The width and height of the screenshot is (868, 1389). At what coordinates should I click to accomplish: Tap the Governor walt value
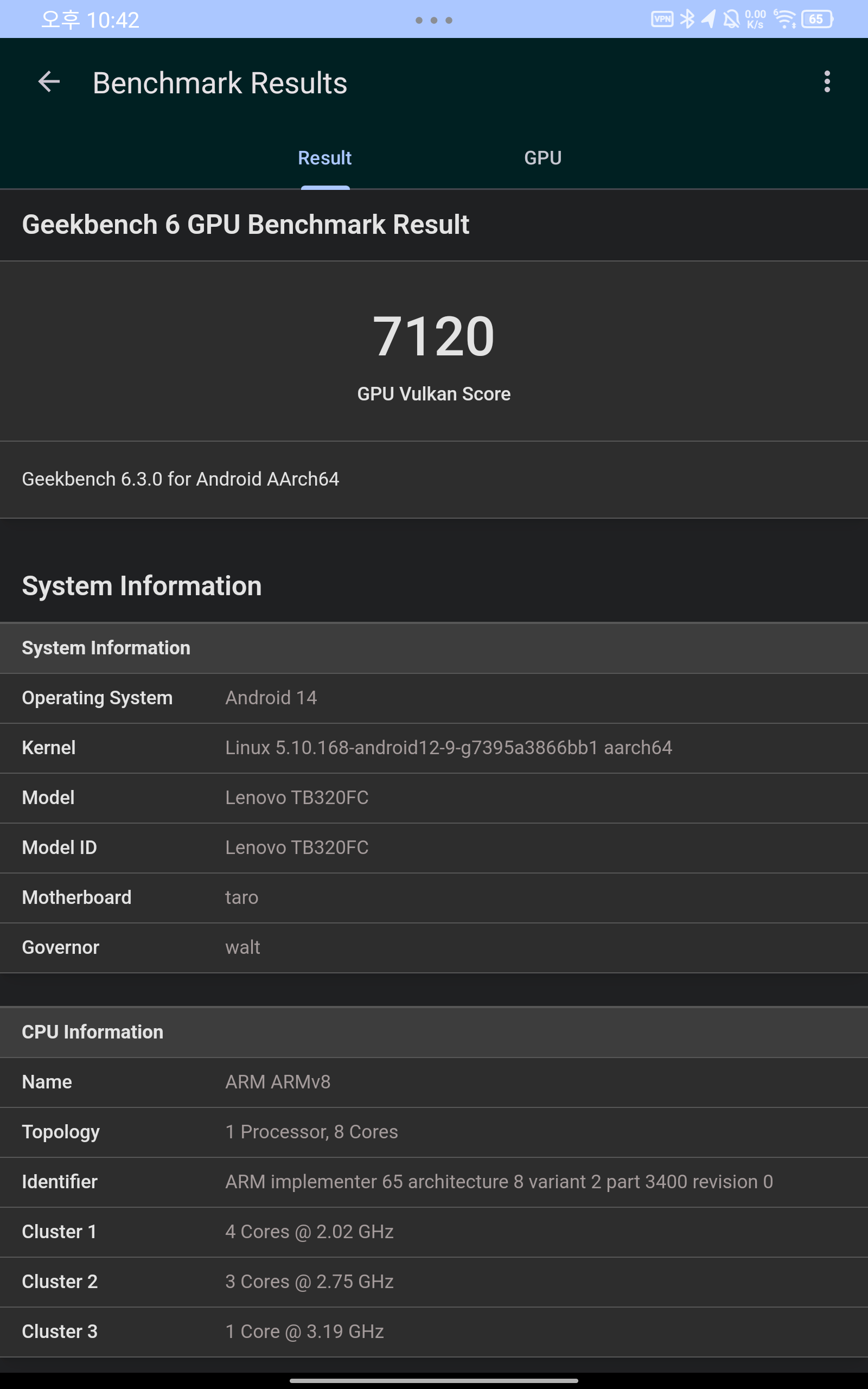[x=242, y=948]
